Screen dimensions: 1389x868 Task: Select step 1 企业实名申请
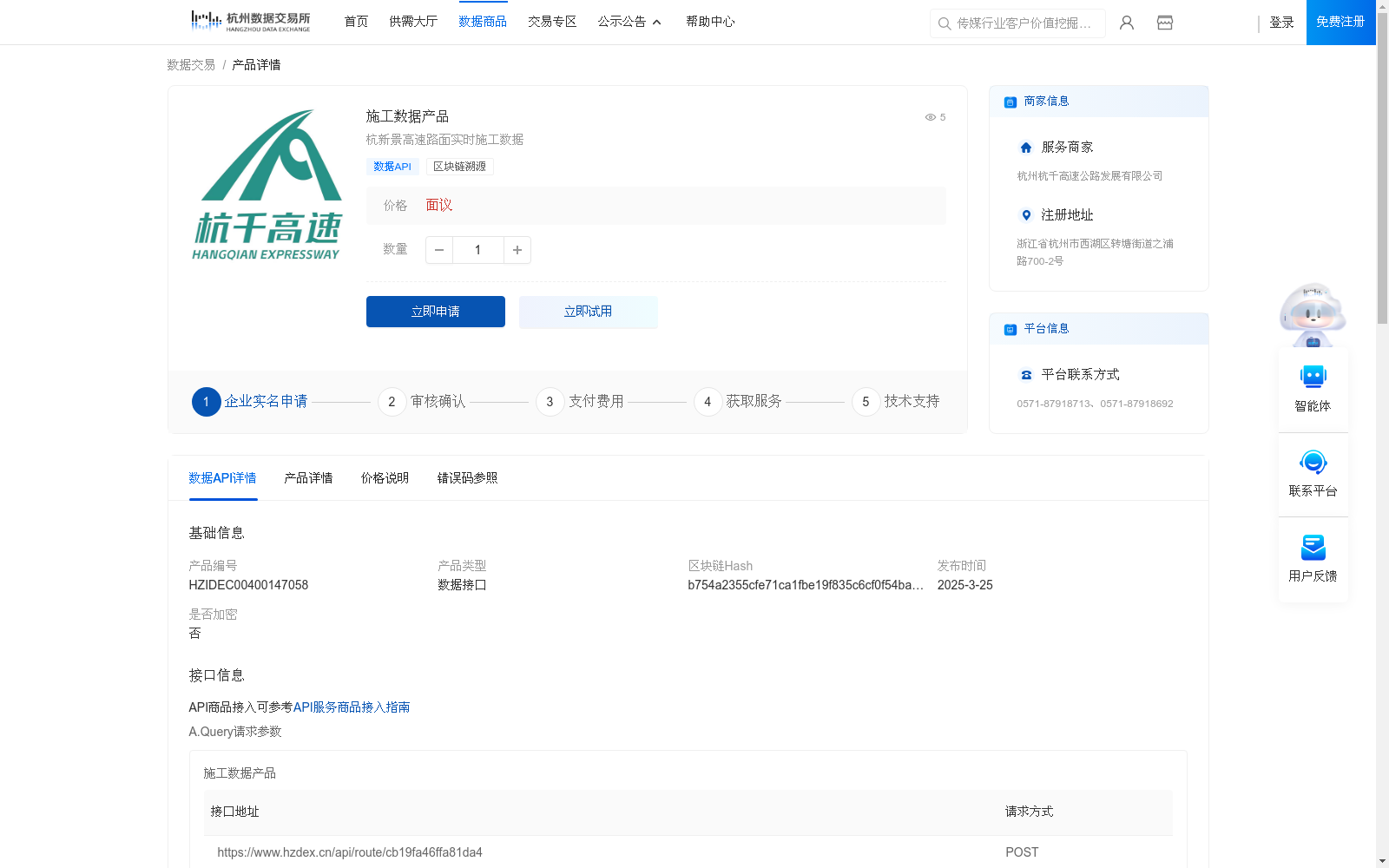tap(250, 402)
